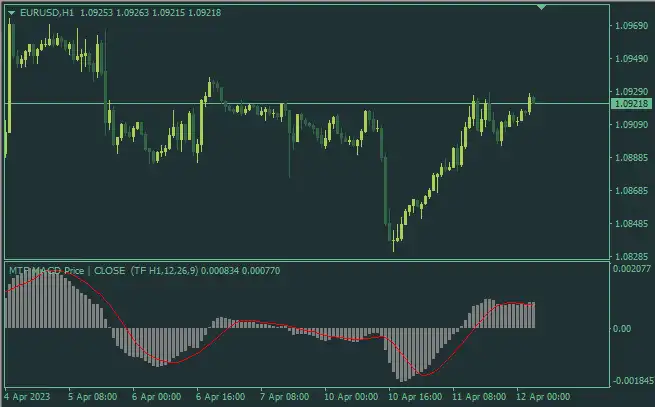Select the EURUSD,H1 symbol label
Viewport: 655px width, 407px height.
click(x=47, y=13)
